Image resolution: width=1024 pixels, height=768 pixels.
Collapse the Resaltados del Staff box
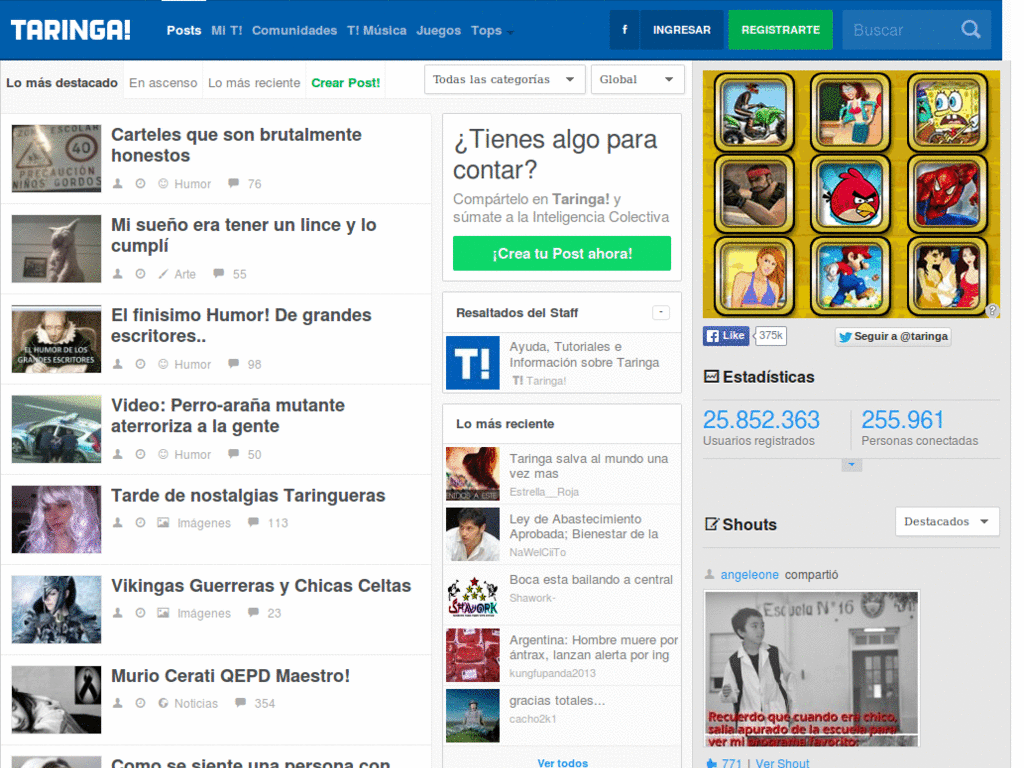(661, 312)
